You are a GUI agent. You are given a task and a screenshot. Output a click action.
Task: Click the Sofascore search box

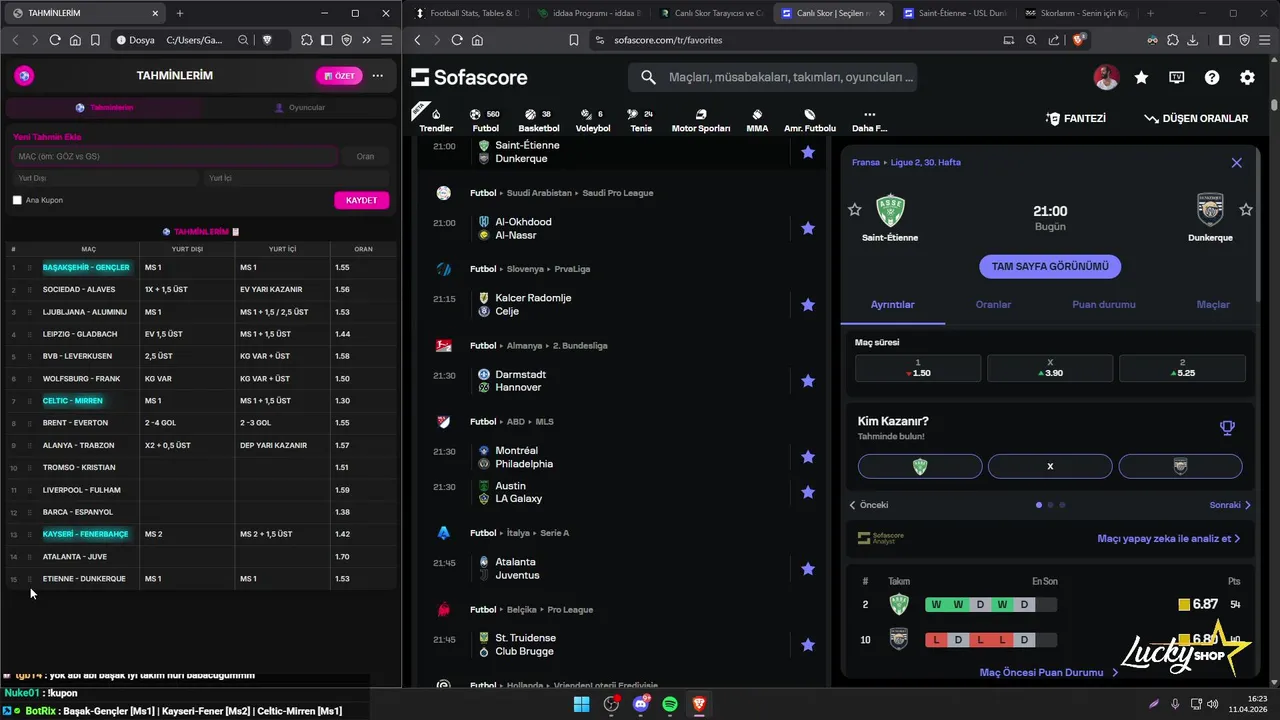click(772, 77)
